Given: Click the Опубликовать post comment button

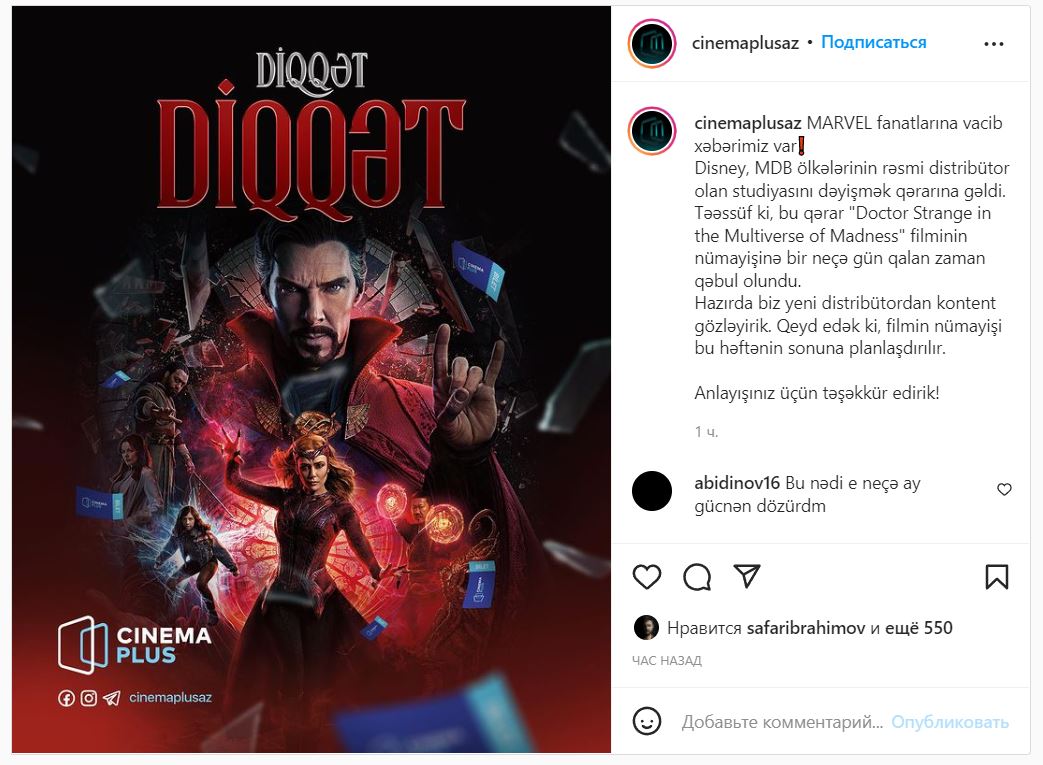Looking at the screenshot, I should tap(950, 722).
